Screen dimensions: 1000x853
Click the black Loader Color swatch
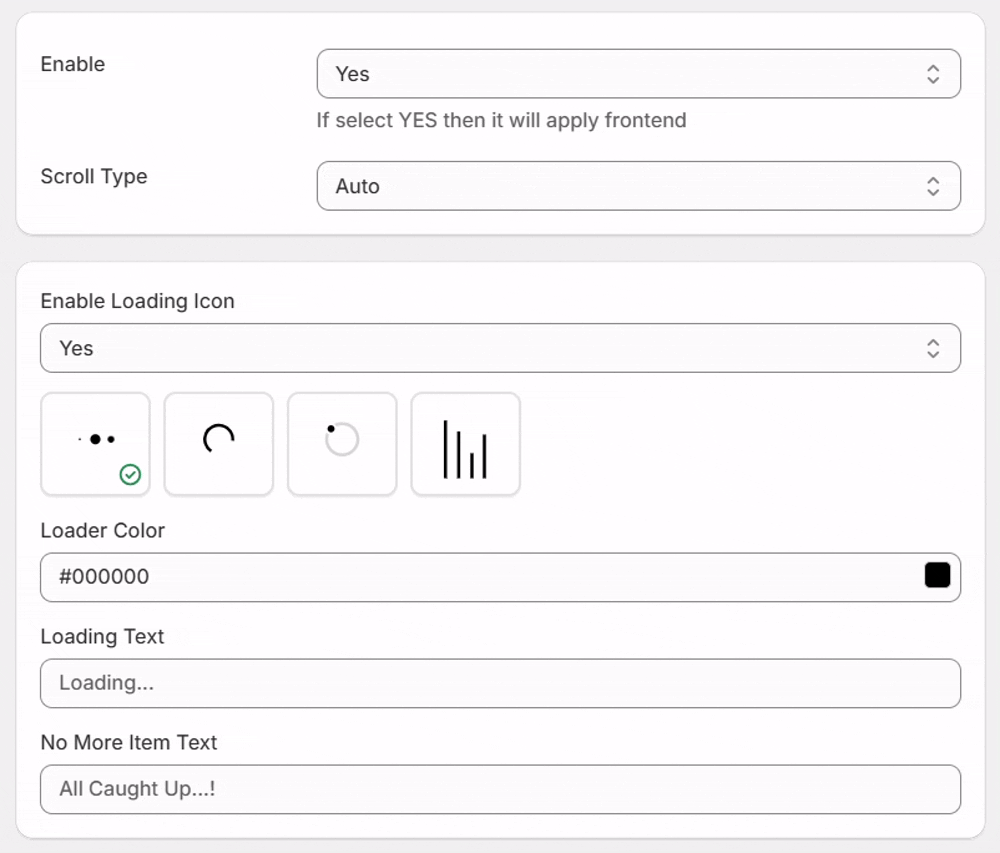[x=938, y=575]
